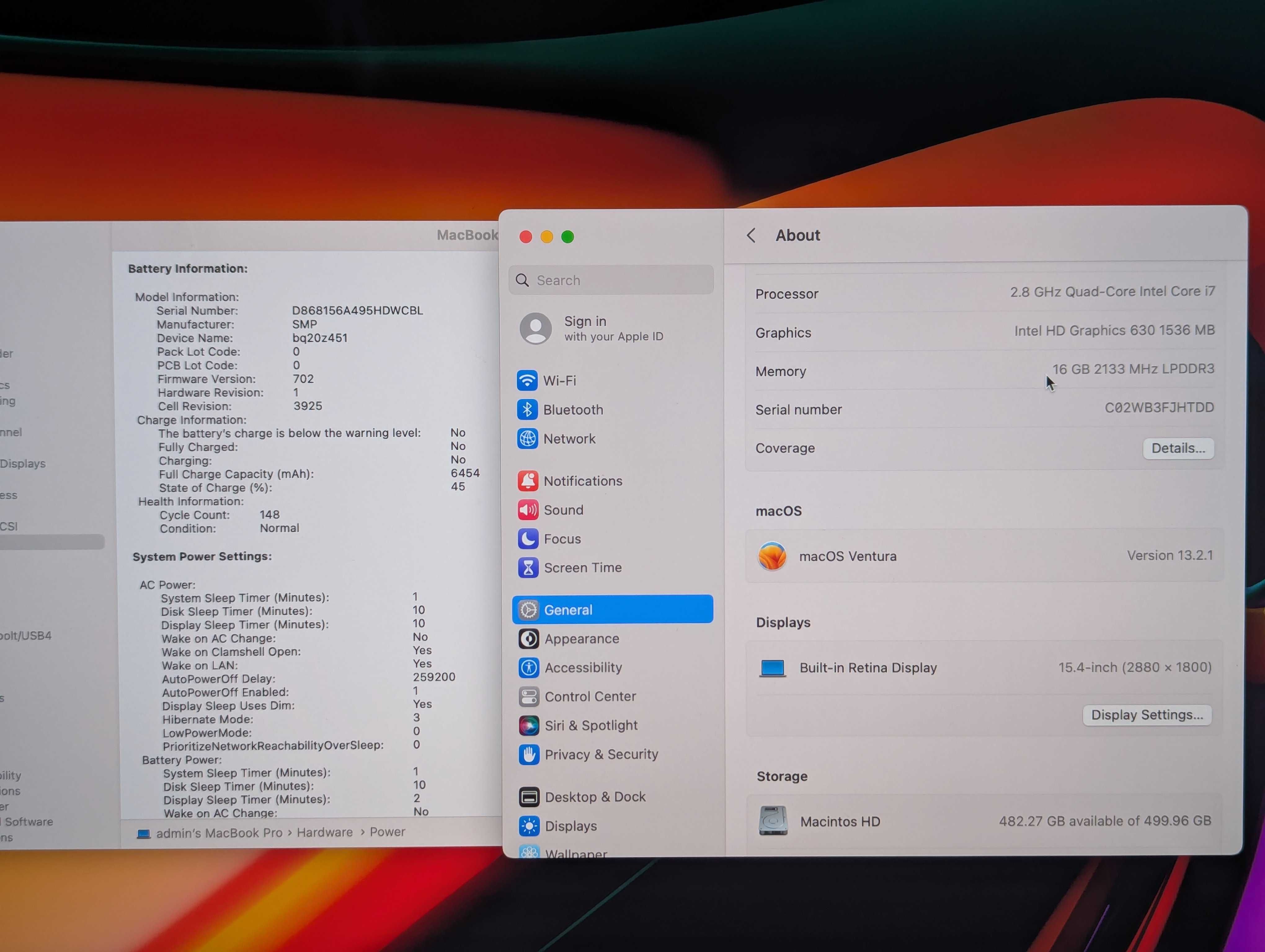Viewport: 1265px width, 952px height.
Task: Open Display Settings button
Action: [x=1147, y=715]
